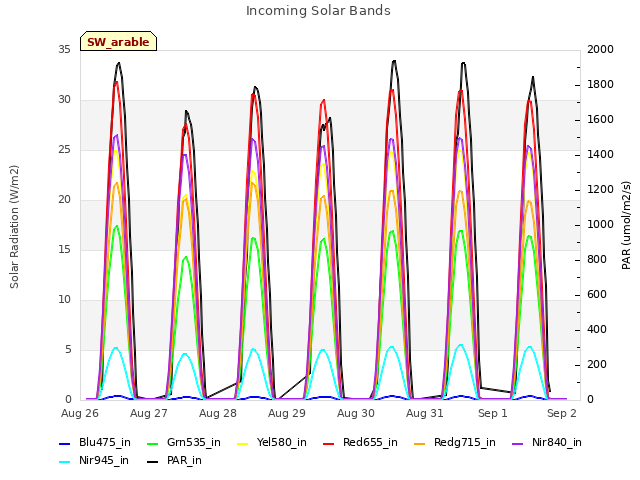Click the Nir840_in legend label
Screen dimensions: 640x480
(x=557, y=442)
